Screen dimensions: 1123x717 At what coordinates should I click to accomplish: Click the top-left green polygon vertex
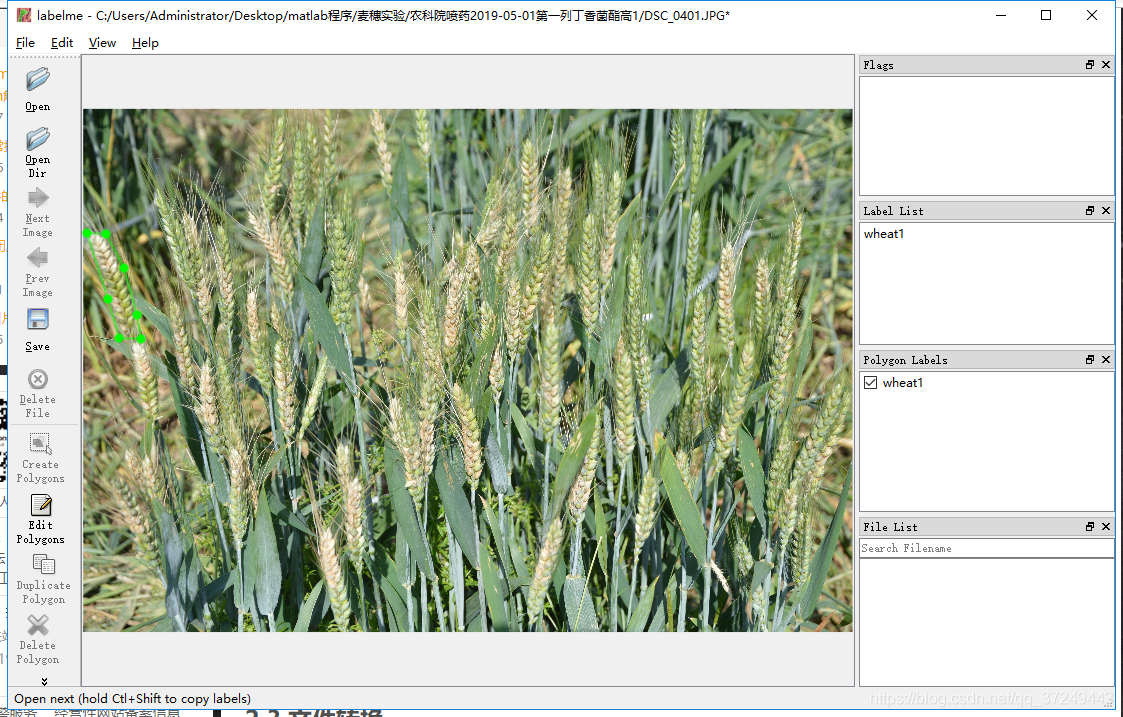pos(87,233)
